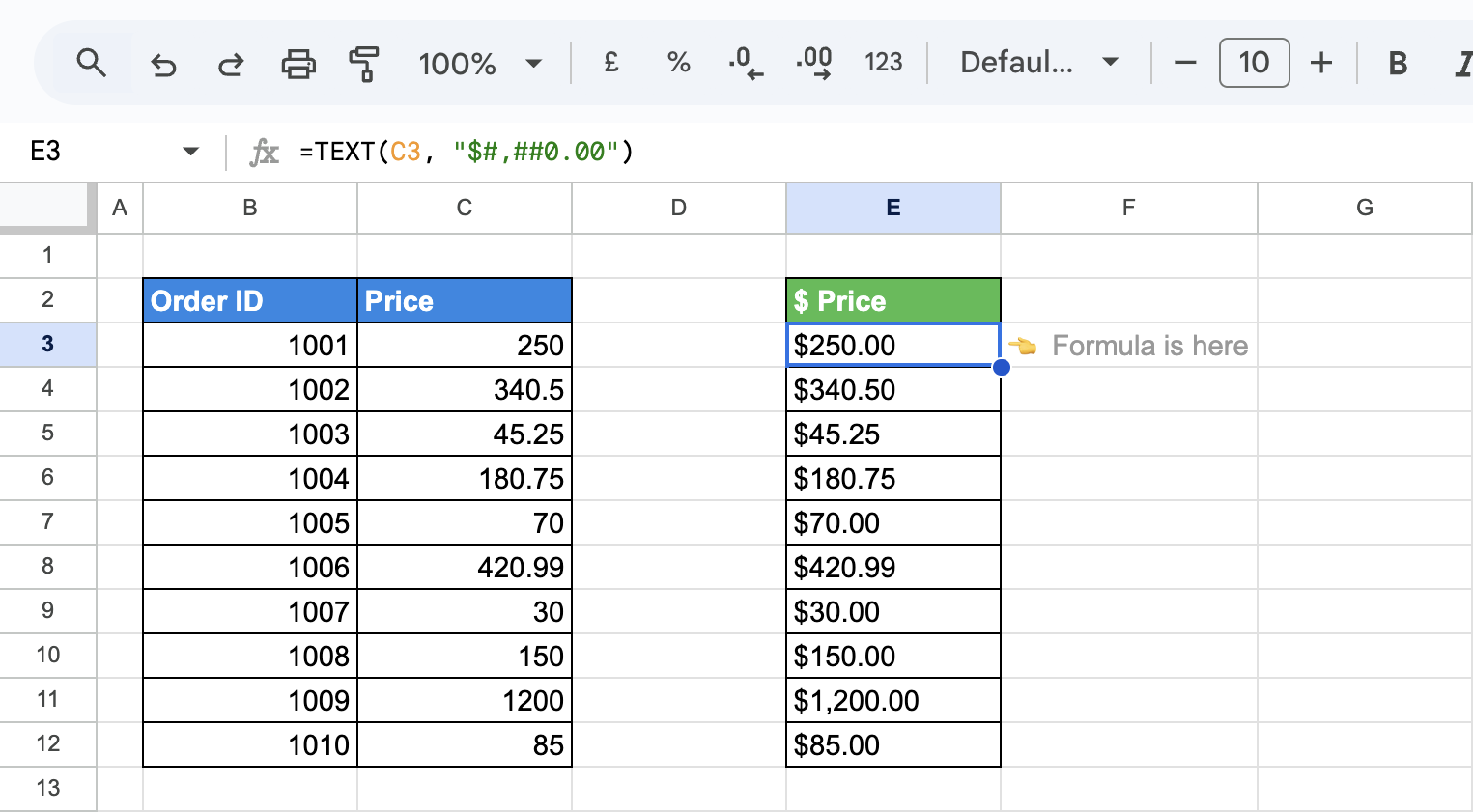Image resolution: width=1473 pixels, height=812 pixels.
Task: Click the redo arrow icon
Action: point(230,65)
